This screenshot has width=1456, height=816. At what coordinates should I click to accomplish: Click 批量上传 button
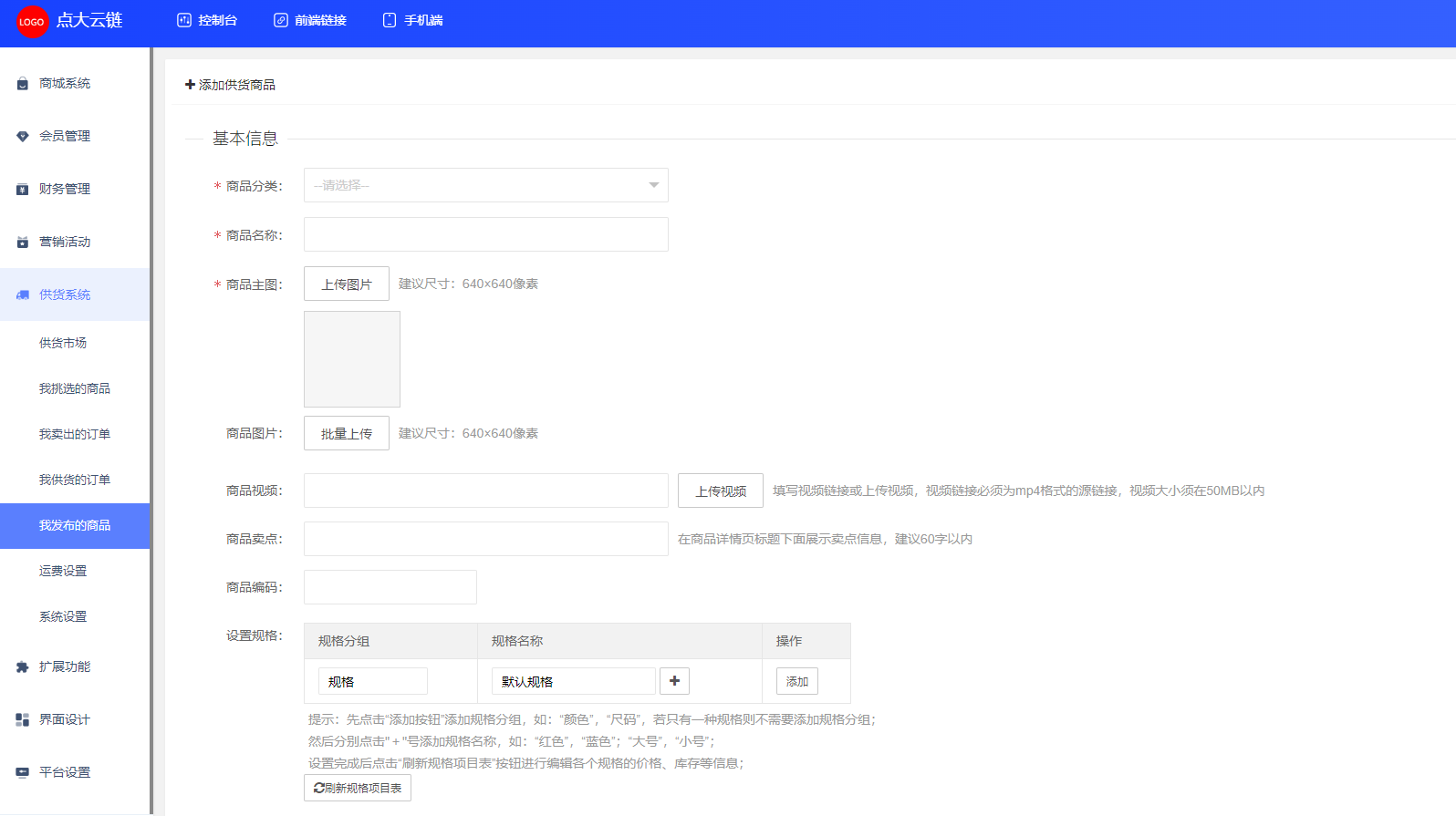click(x=347, y=433)
